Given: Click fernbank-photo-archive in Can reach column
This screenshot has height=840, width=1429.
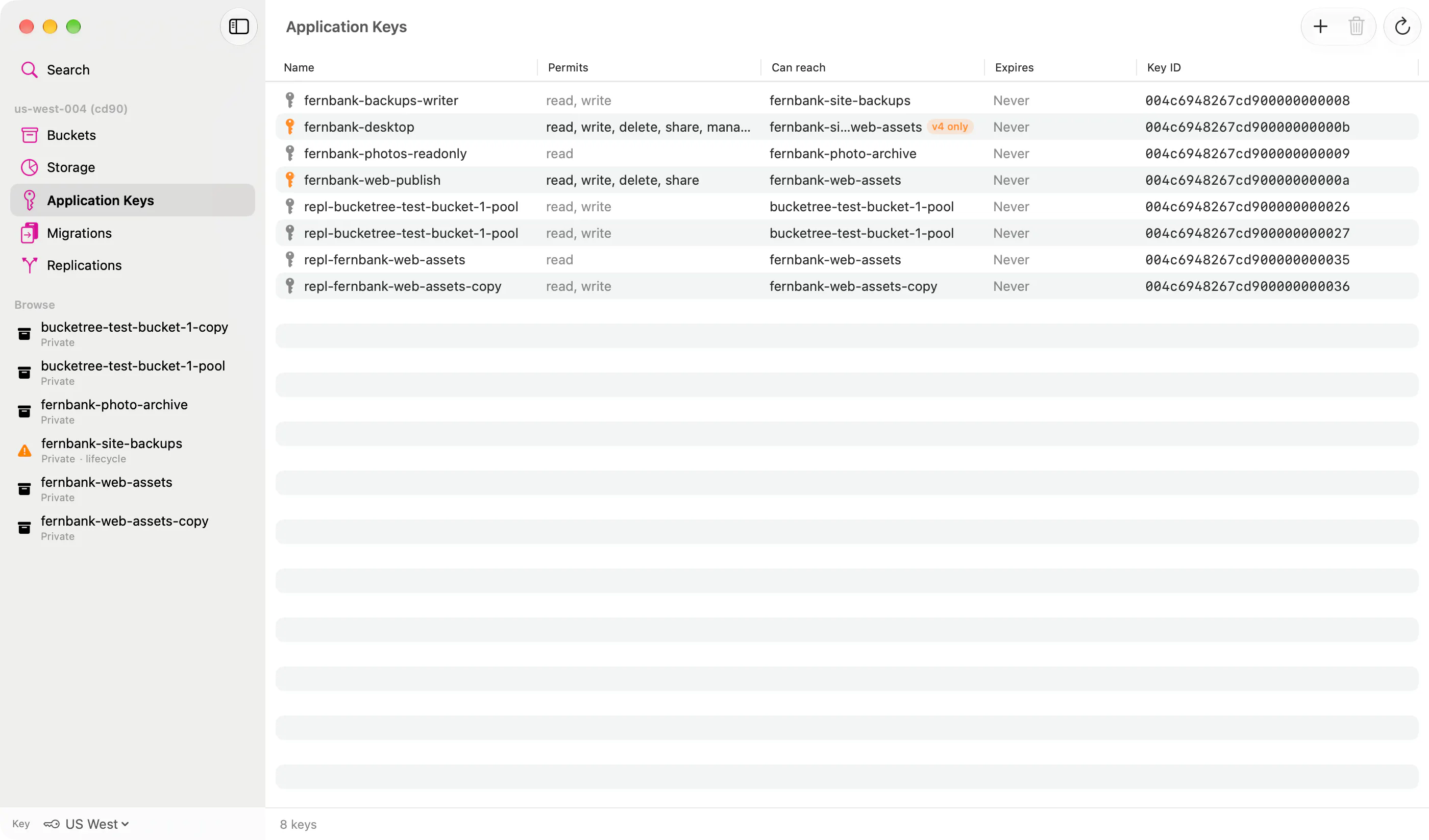Looking at the screenshot, I should (843, 154).
